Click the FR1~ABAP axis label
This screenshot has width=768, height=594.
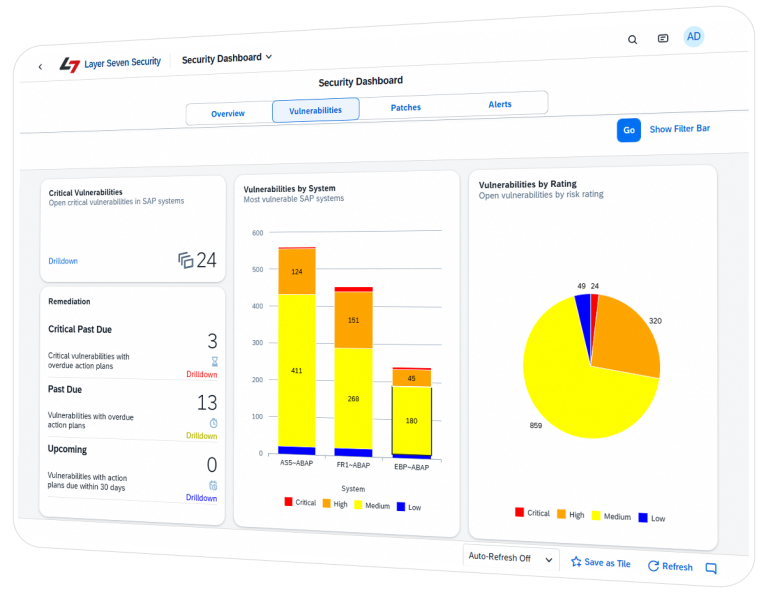point(353,465)
